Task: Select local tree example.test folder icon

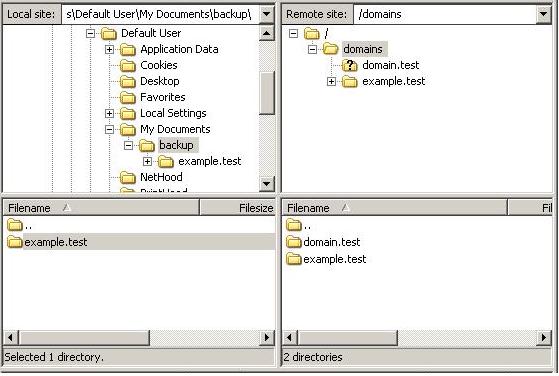Action: (166, 161)
